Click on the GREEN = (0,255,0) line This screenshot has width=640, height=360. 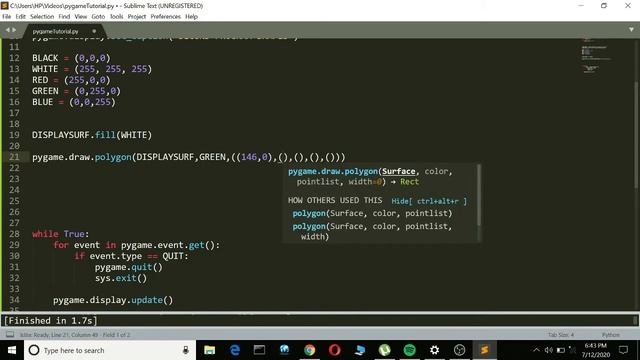(76, 91)
